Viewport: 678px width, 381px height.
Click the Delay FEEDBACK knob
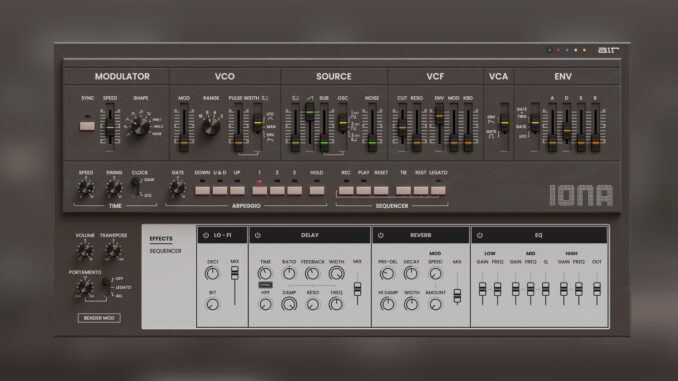(312, 273)
